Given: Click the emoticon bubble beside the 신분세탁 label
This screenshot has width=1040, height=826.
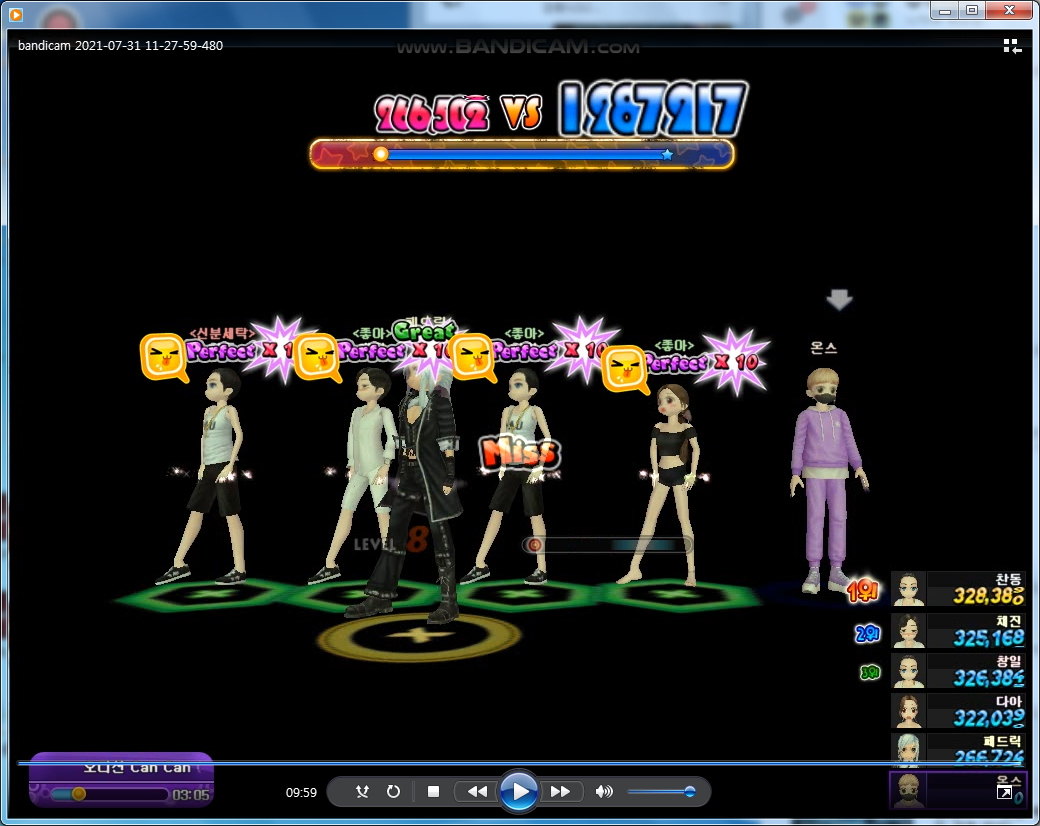Looking at the screenshot, I should coord(163,358).
